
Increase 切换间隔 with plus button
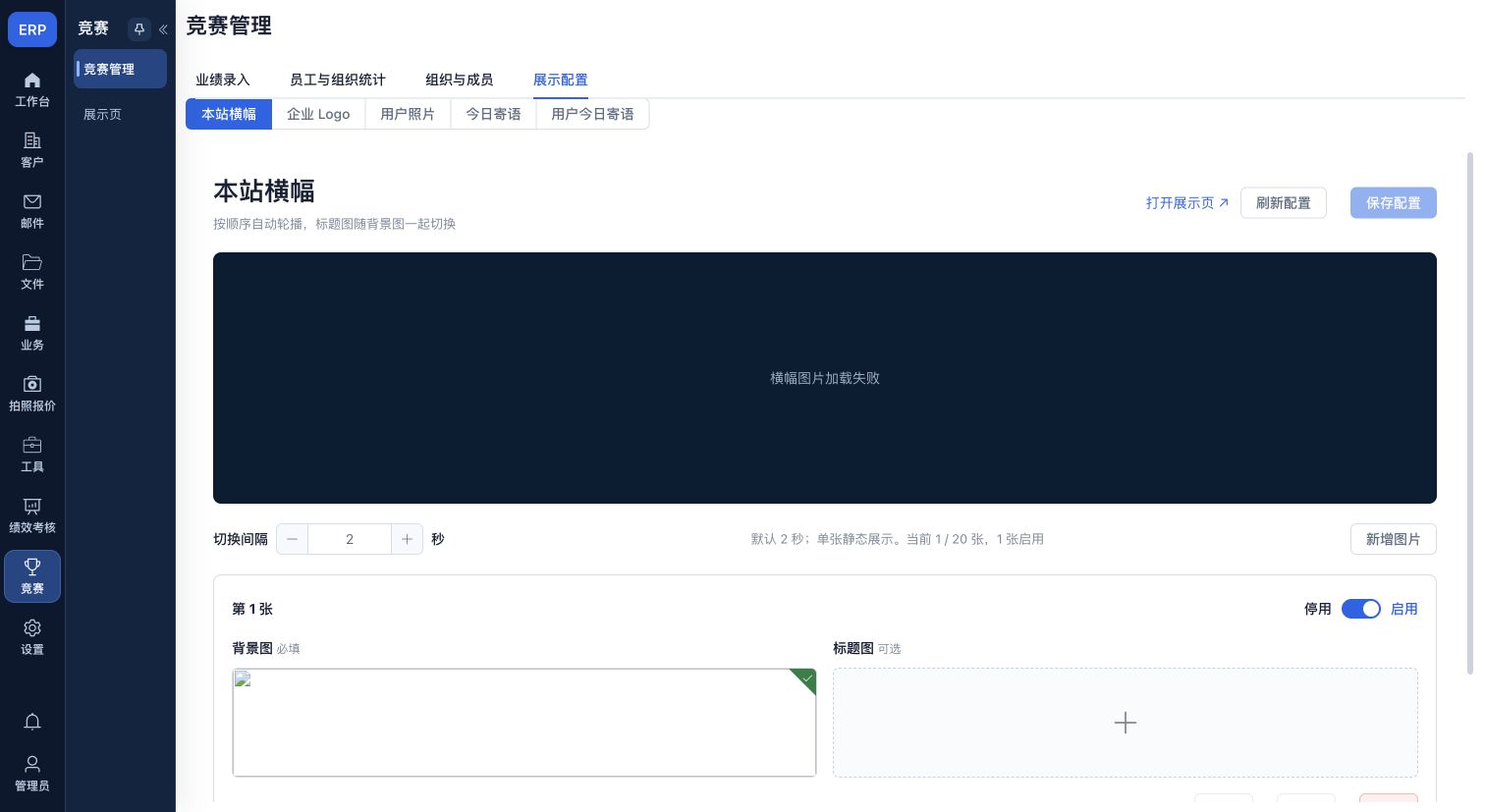coord(407,539)
